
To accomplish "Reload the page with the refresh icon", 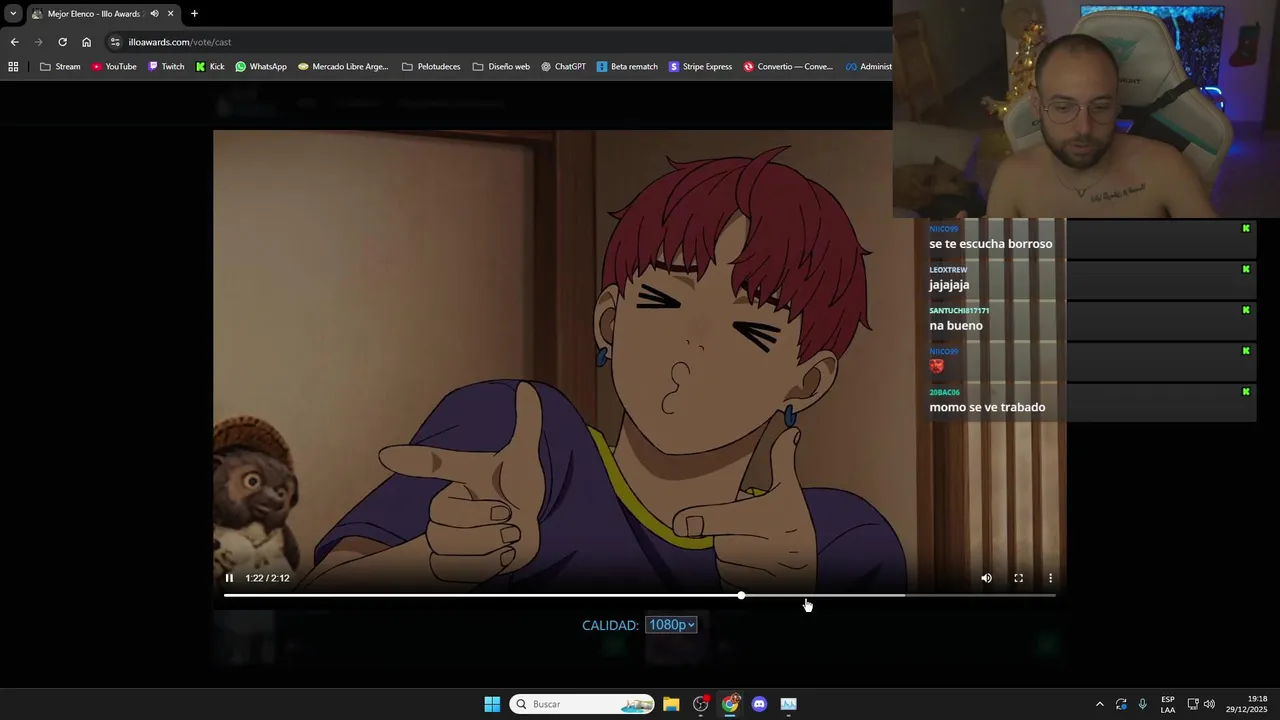I will click(x=62, y=42).
